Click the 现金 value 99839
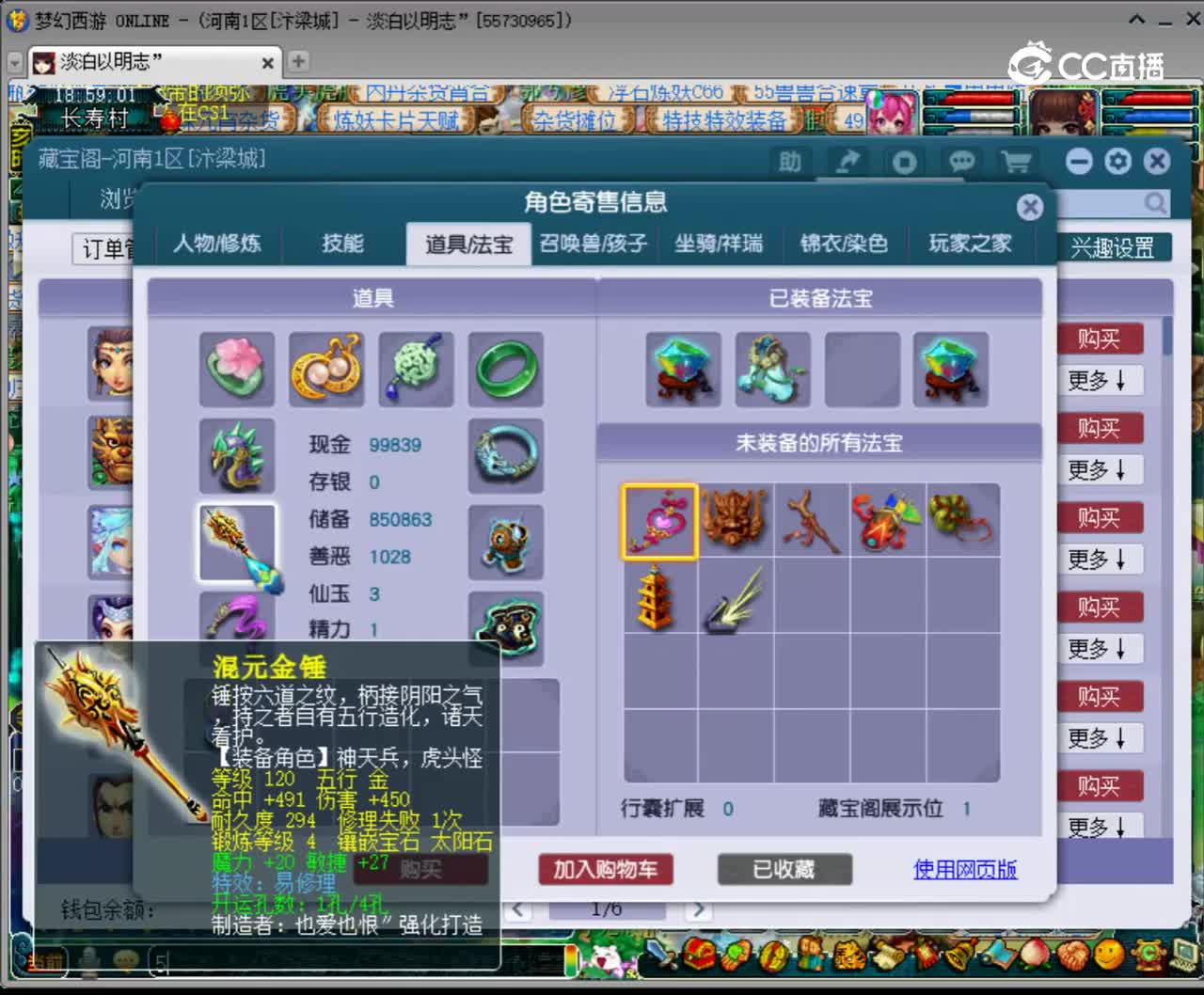The image size is (1204, 995). click(395, 445)
